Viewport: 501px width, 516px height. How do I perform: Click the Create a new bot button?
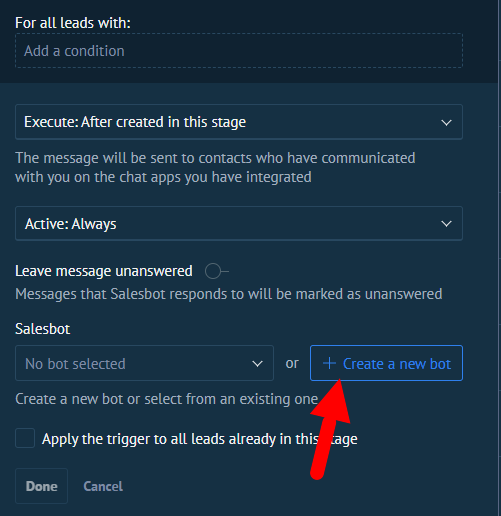tap(386, 363)
